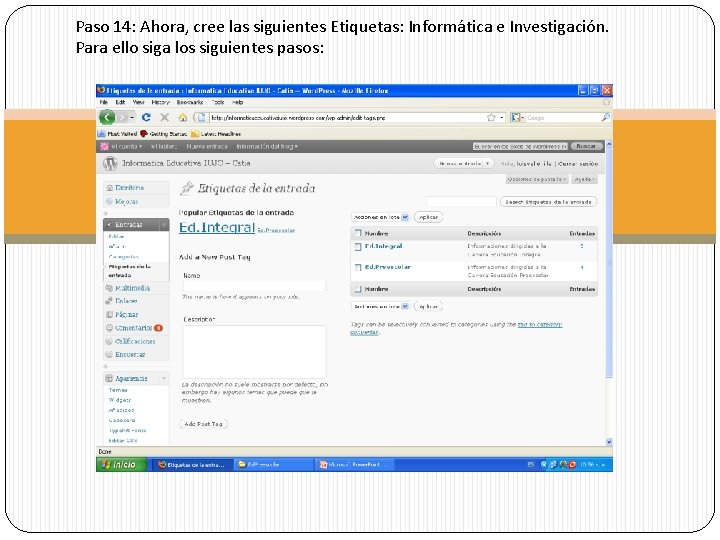Check the Ed.Preescolar tag checkbox

(358, 267)
